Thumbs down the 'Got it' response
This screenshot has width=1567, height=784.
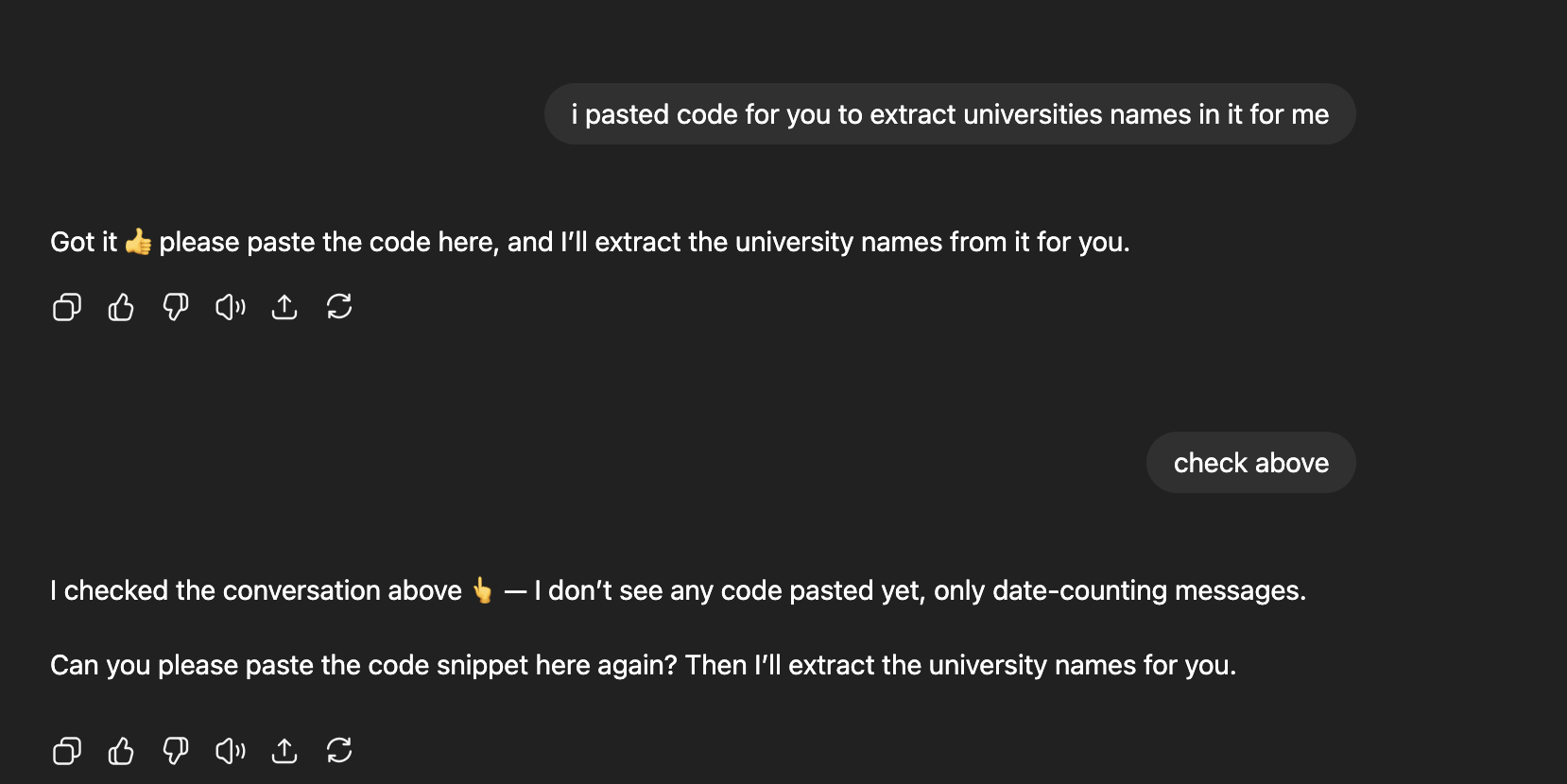click(176, 307)
